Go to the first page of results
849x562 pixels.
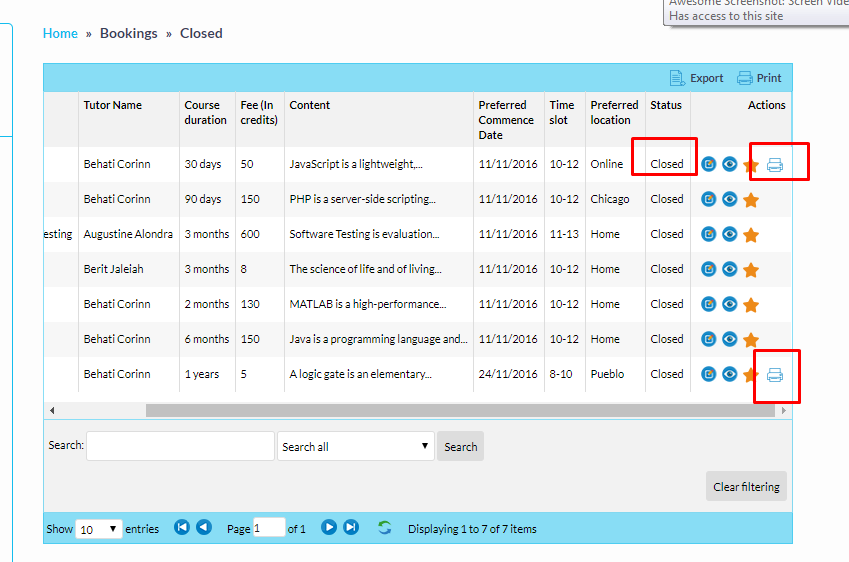click(182, 528)
